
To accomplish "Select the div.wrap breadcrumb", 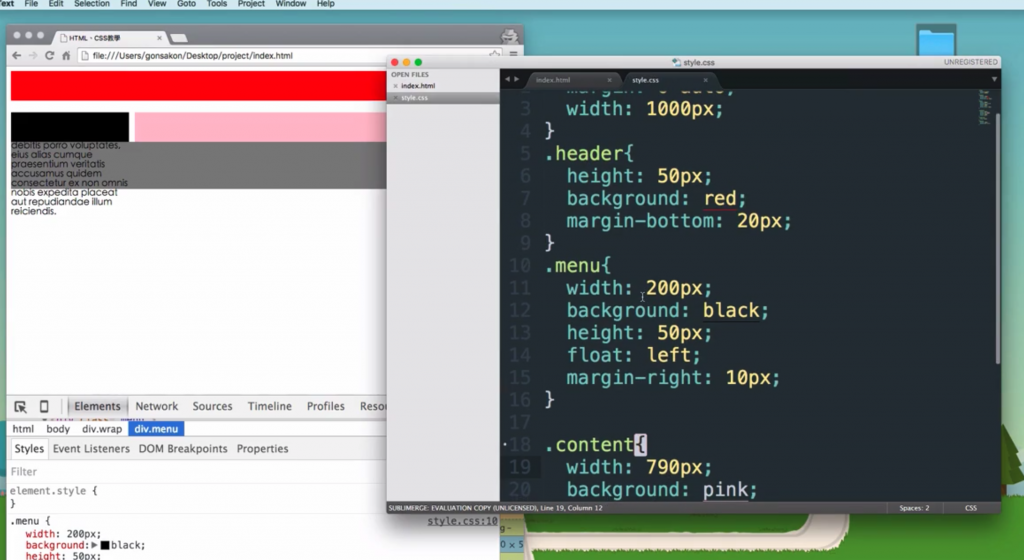I will (102, 429).
